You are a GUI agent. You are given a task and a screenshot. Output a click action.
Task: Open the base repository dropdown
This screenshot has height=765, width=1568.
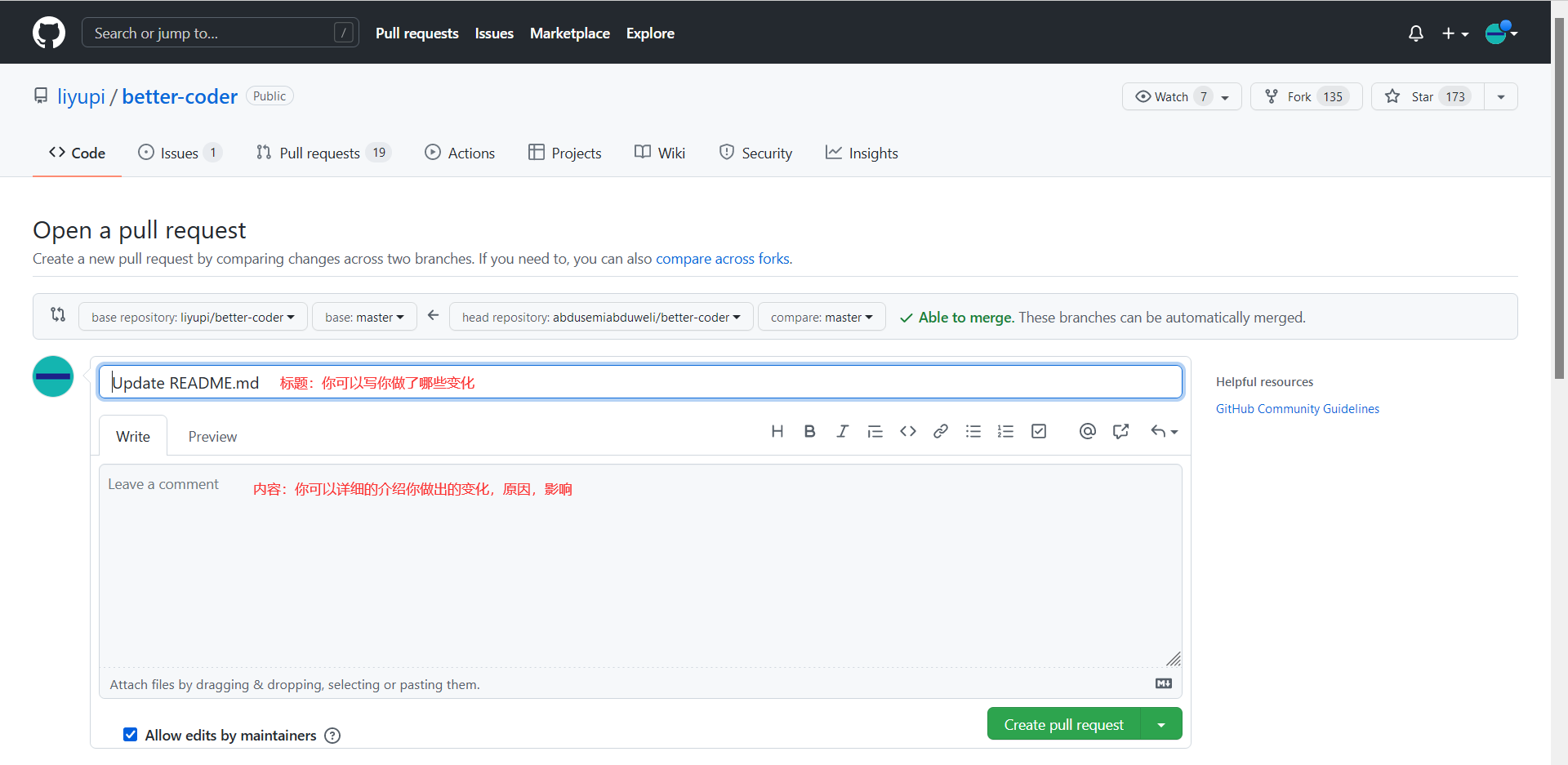(193, 317)
